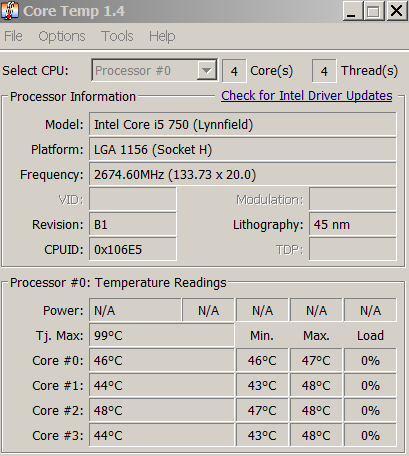This screenshot has width=409, height=456.
Task: Click Core #0 load percentage
Action: (370, 360)
